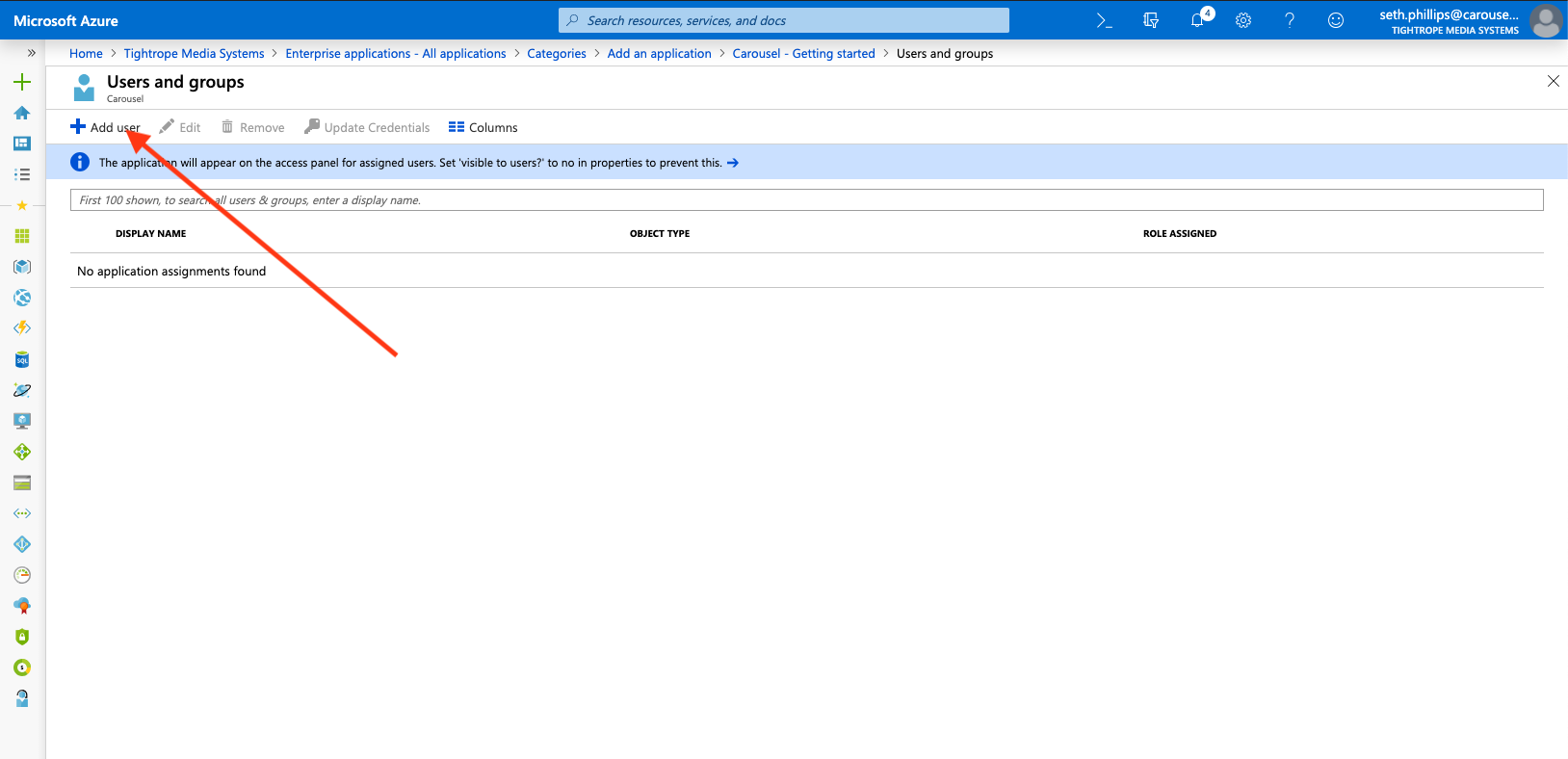The height and width of the screenshot is (759, 1568).
Task: Go to Categories breadcrumb
Action: click(x=557, y=54)
